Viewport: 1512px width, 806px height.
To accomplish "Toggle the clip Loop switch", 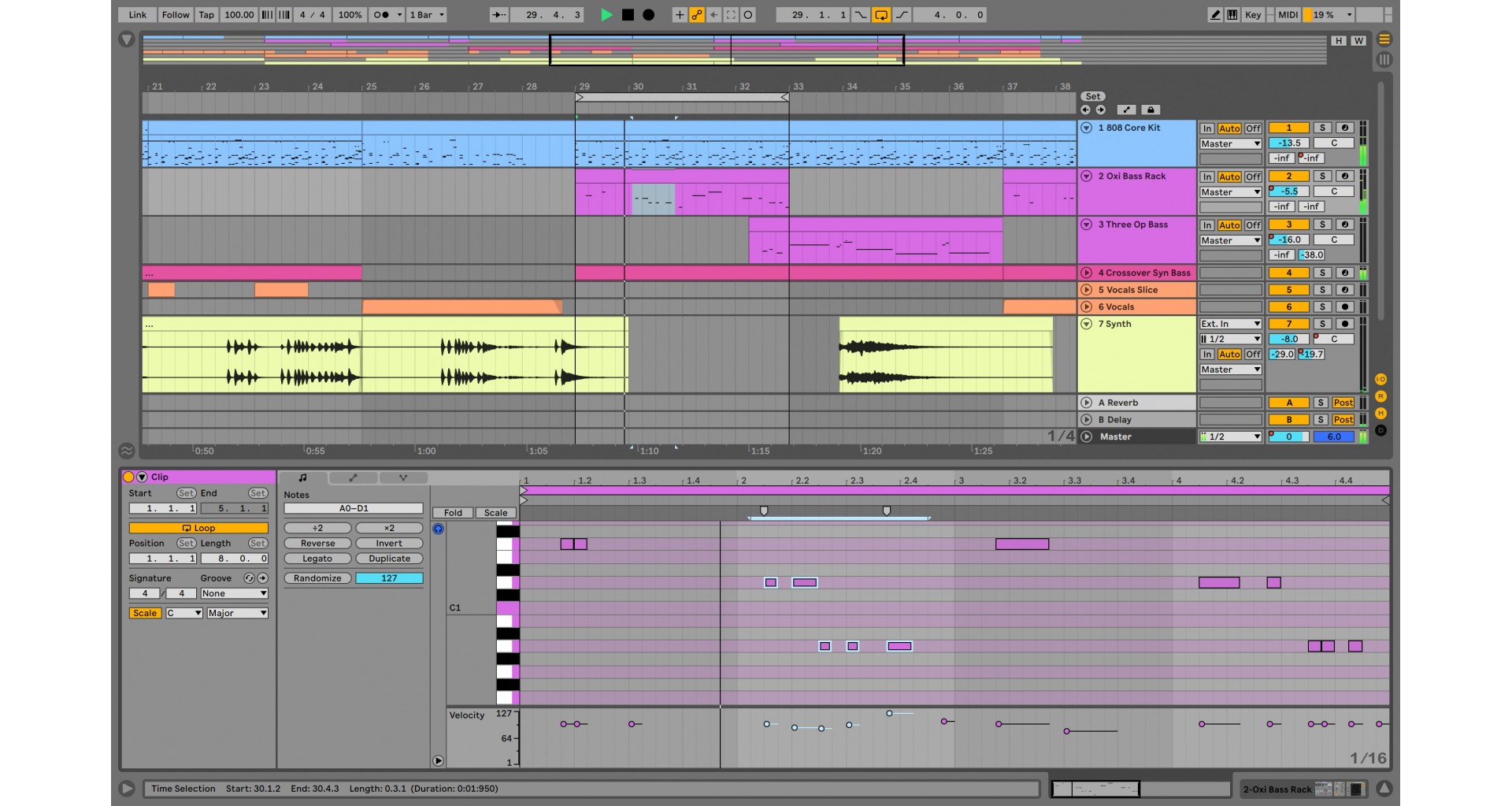I will (198, 528).
